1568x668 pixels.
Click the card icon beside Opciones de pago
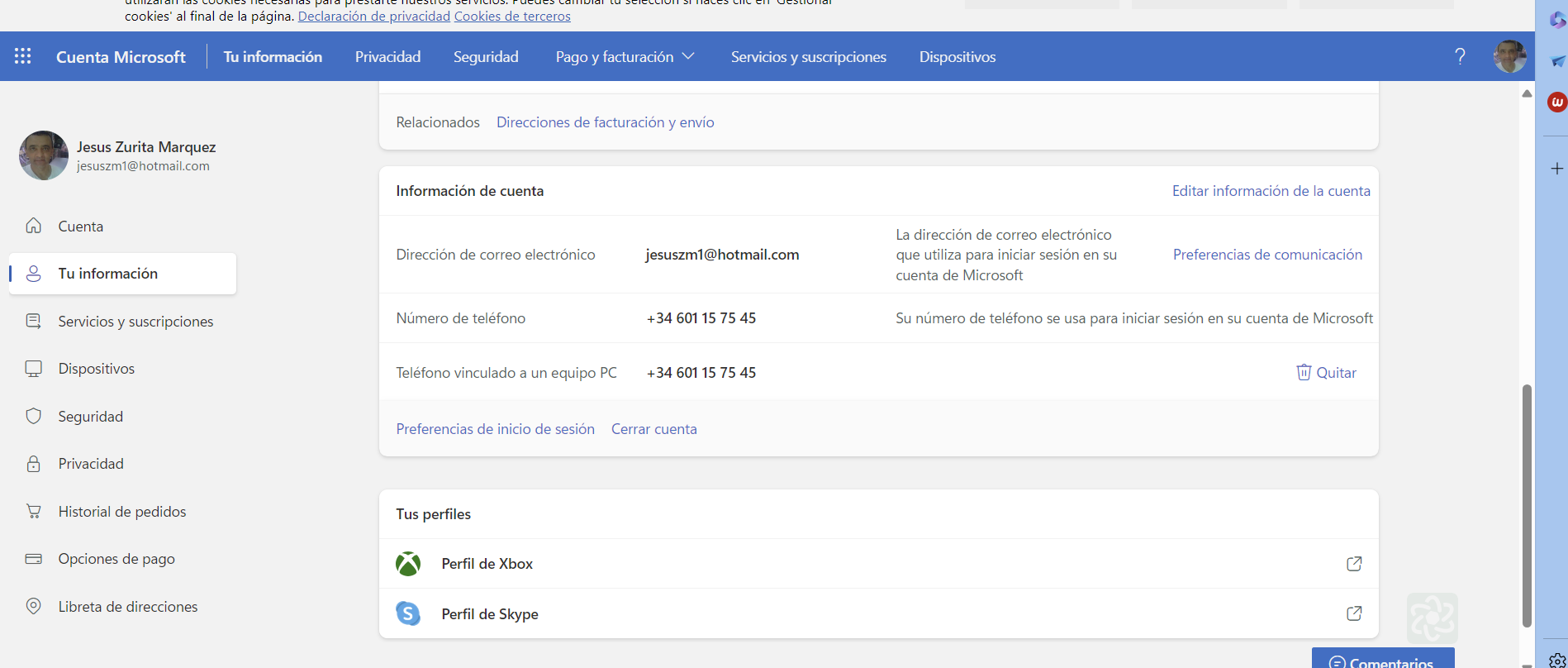(34, 559)
